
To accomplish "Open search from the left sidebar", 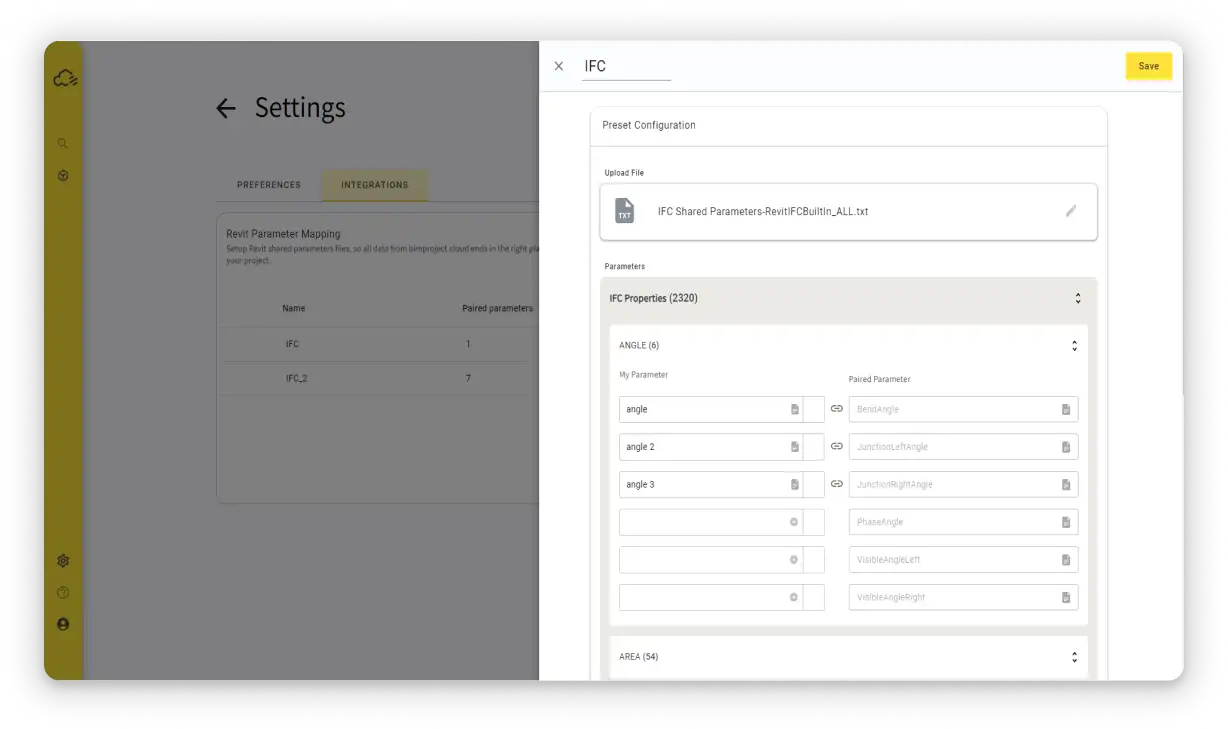I will click(x=63, y=144).
